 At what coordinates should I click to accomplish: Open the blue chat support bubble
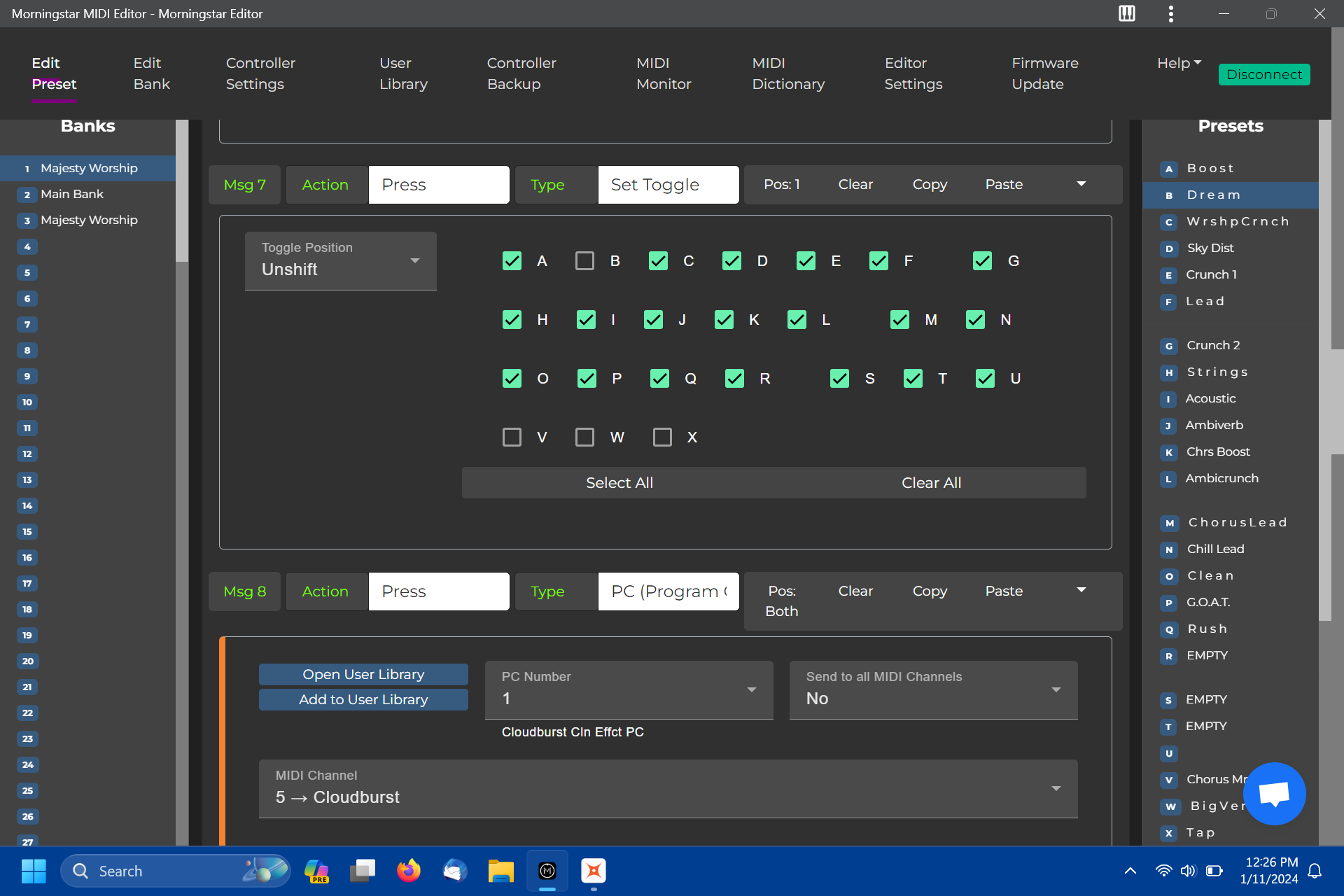(1274, 794)
